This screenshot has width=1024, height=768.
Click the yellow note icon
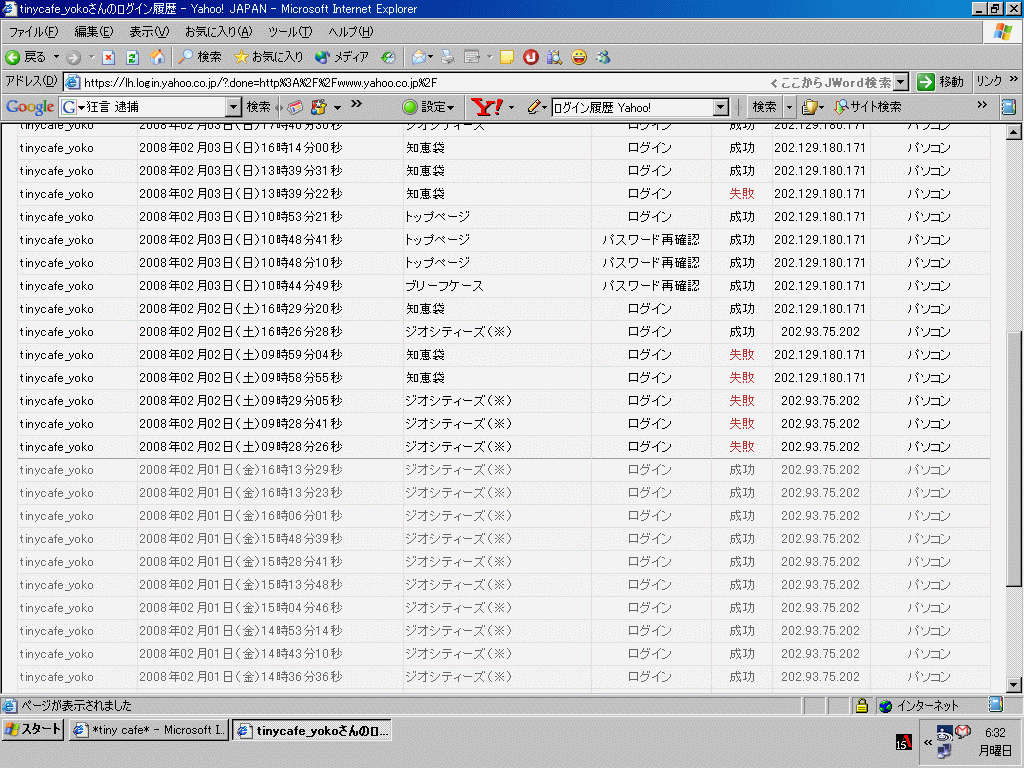(507, 57)
